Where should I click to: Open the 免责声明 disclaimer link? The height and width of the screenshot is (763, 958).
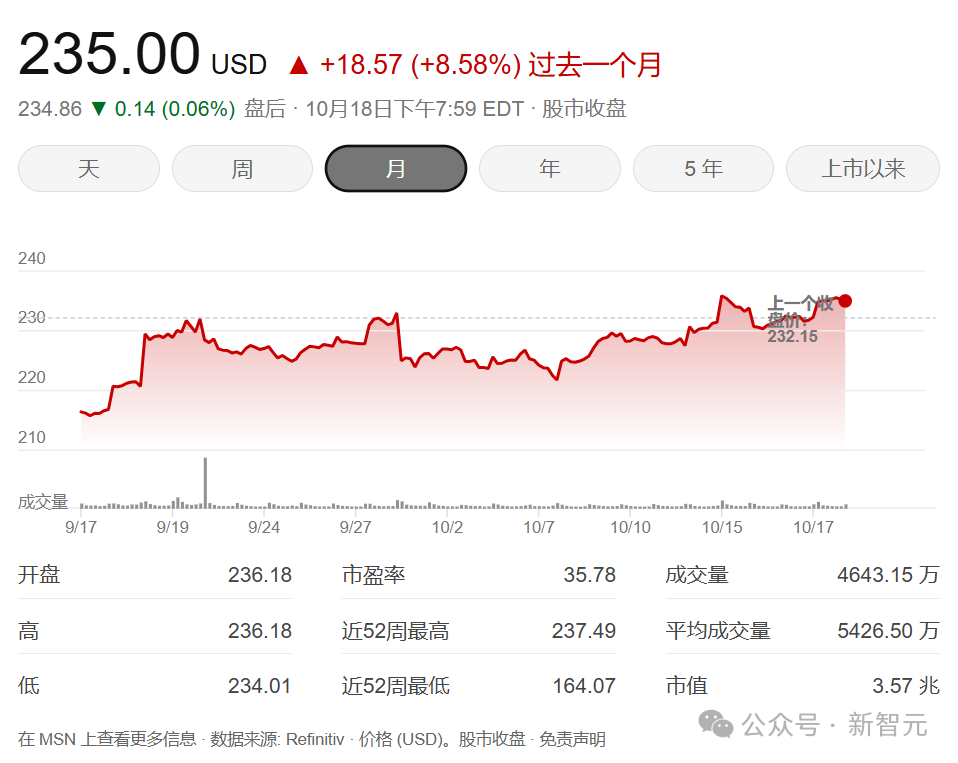coord(572,739)
